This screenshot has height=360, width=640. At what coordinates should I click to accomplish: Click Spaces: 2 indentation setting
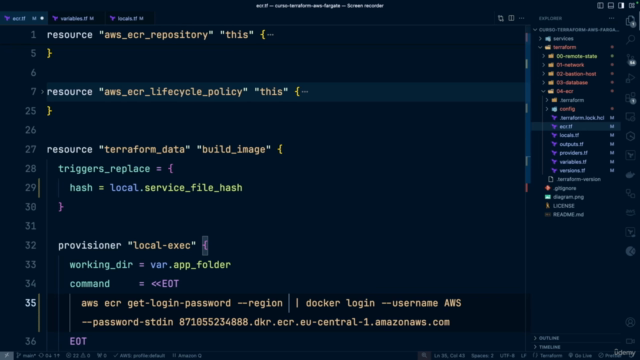pos(482,356)
